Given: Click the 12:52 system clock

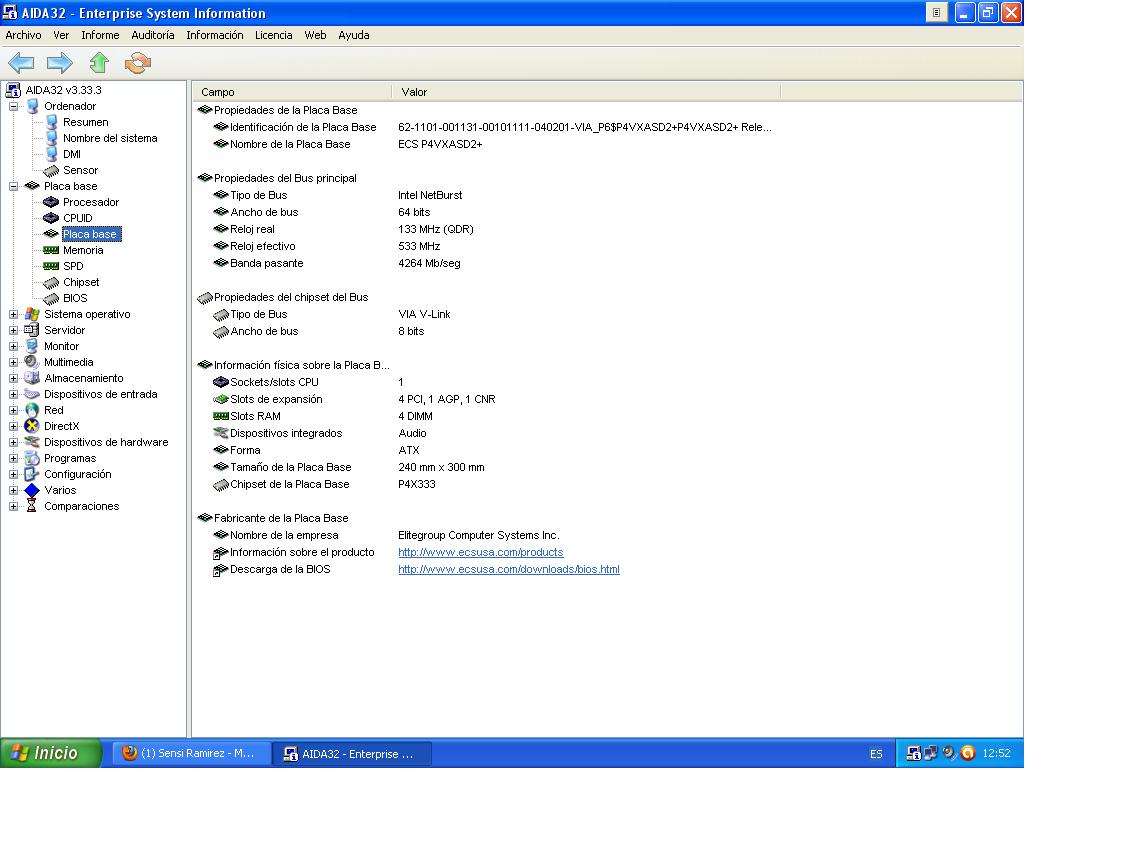Looking at the screenshot, I should click(996, 754).
